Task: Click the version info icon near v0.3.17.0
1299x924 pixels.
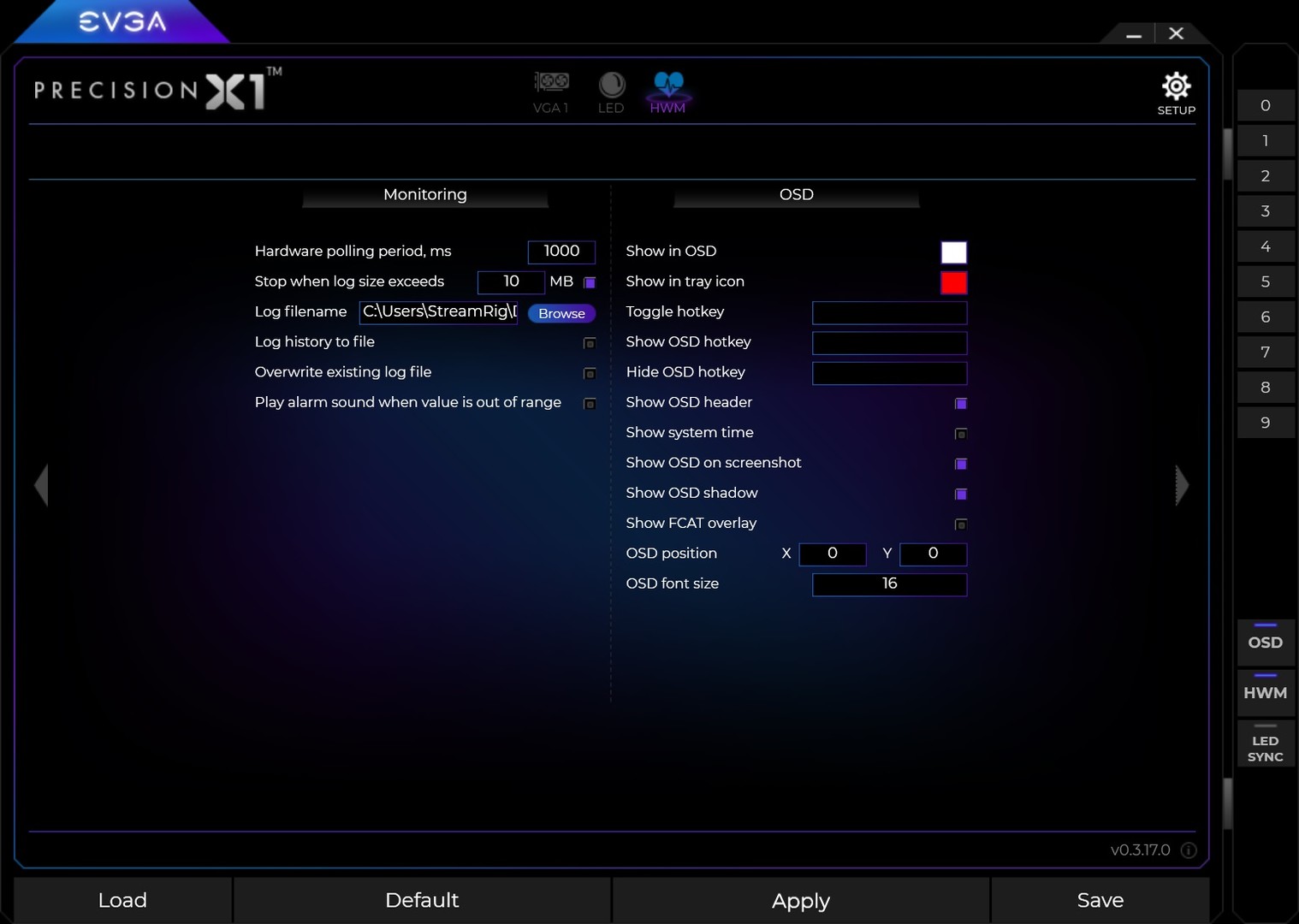Action: pyautogui.click(x=1189, y=850)
